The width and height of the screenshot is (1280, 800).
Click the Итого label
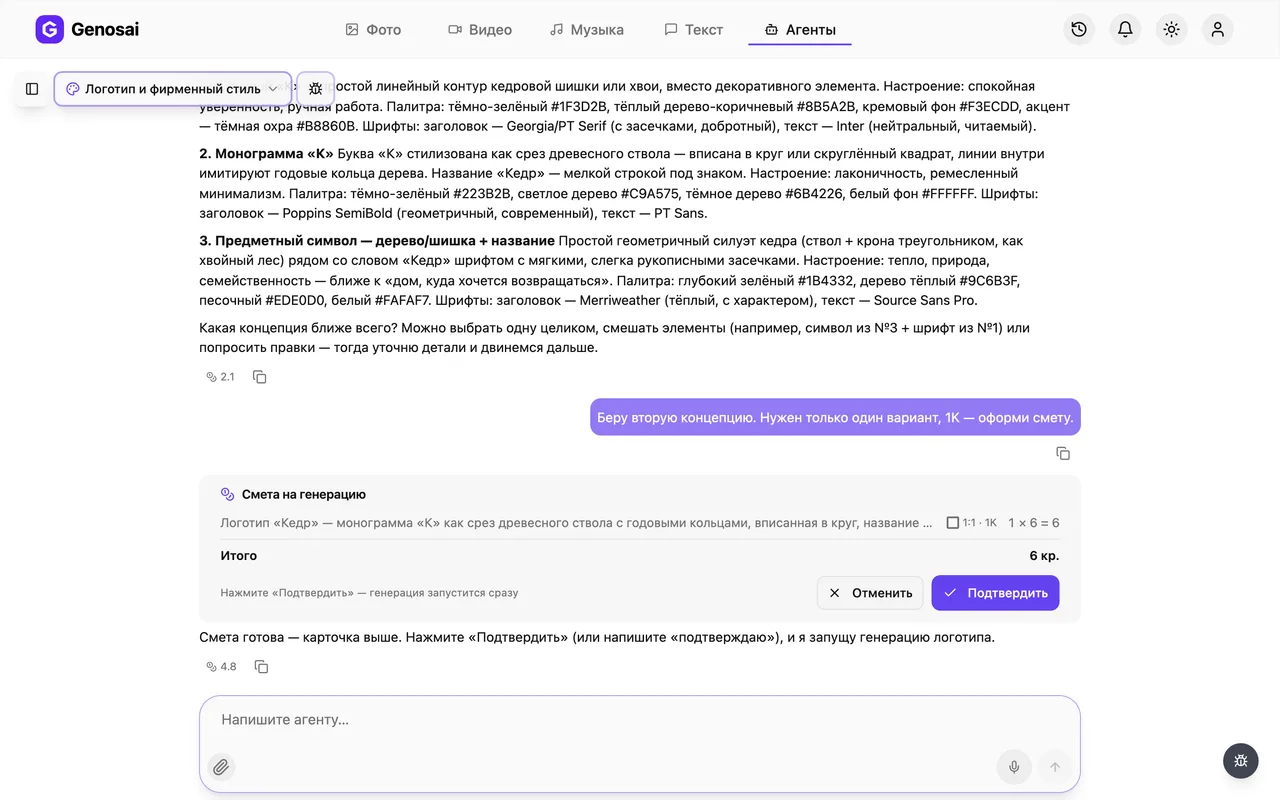tap(239, 556)
